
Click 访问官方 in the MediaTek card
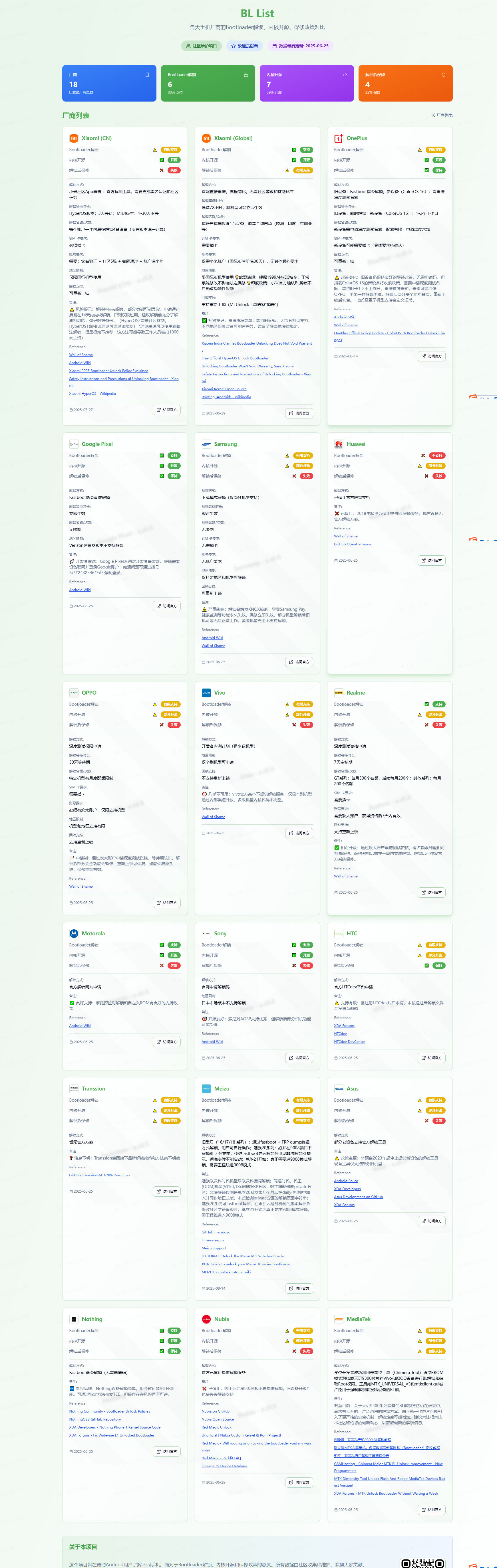[x=431, y=1510]
